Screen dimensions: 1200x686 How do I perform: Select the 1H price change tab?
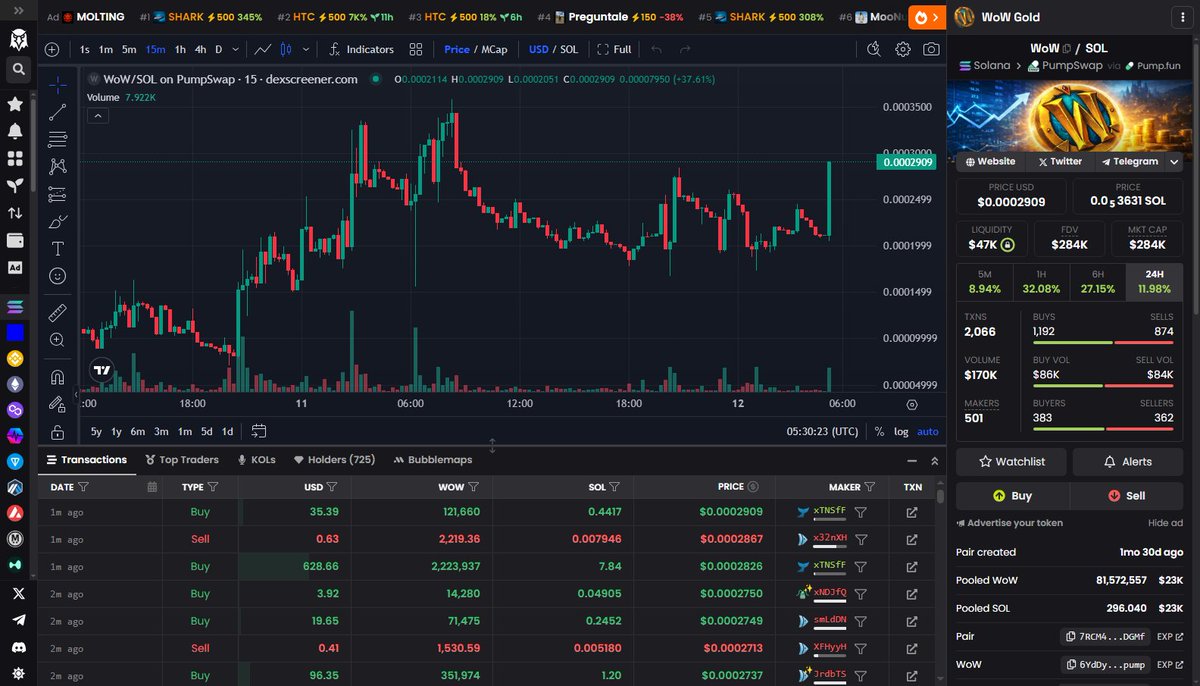tap(1041, 282)
